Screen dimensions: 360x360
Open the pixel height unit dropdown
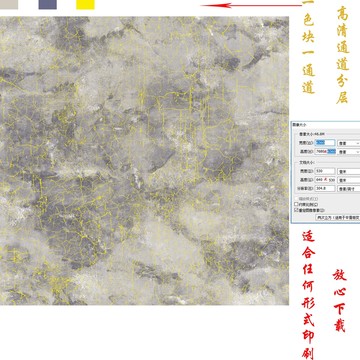tap(349, 152)
